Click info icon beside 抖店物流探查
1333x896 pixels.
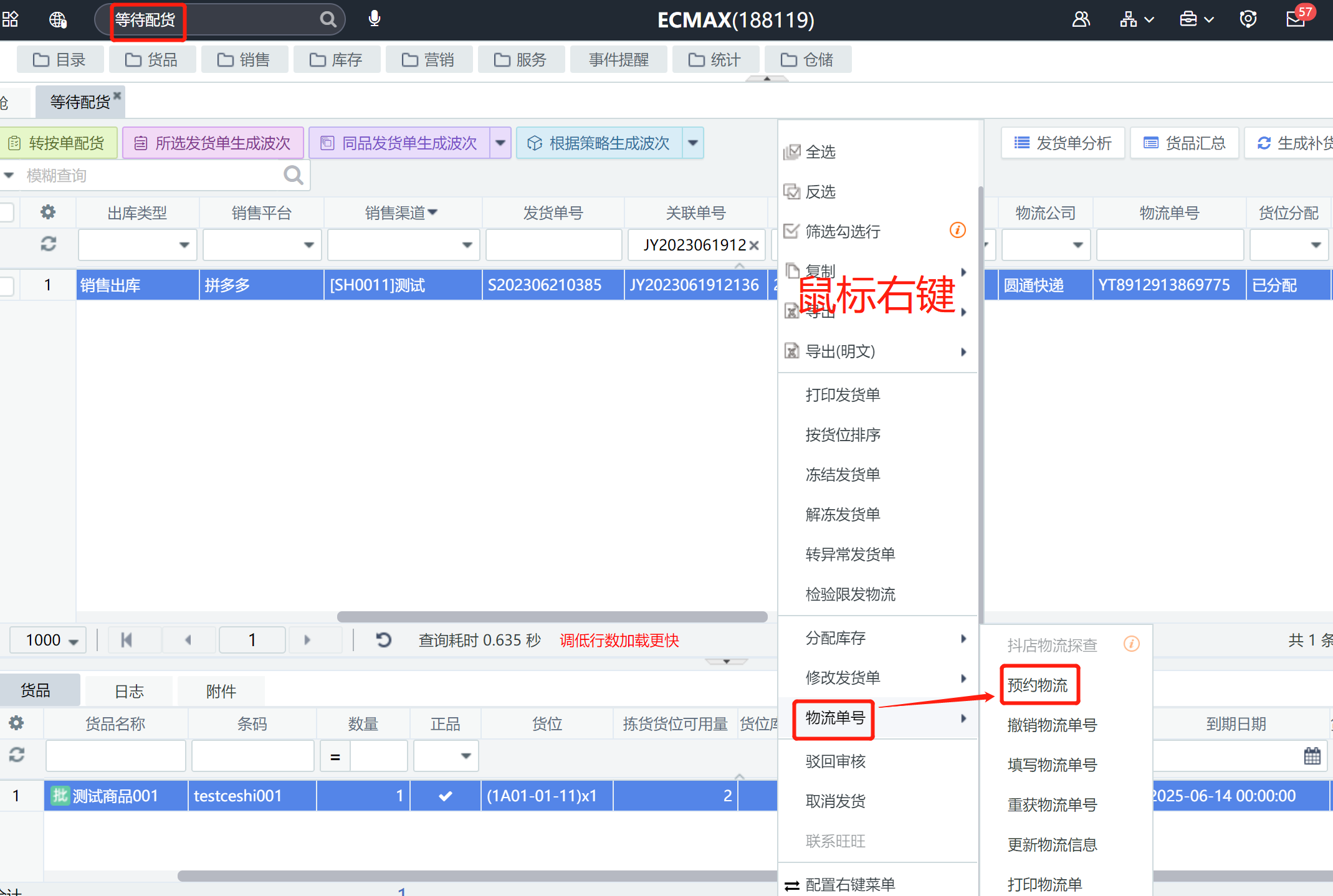pyautogui.click(x=1132, y=644)
